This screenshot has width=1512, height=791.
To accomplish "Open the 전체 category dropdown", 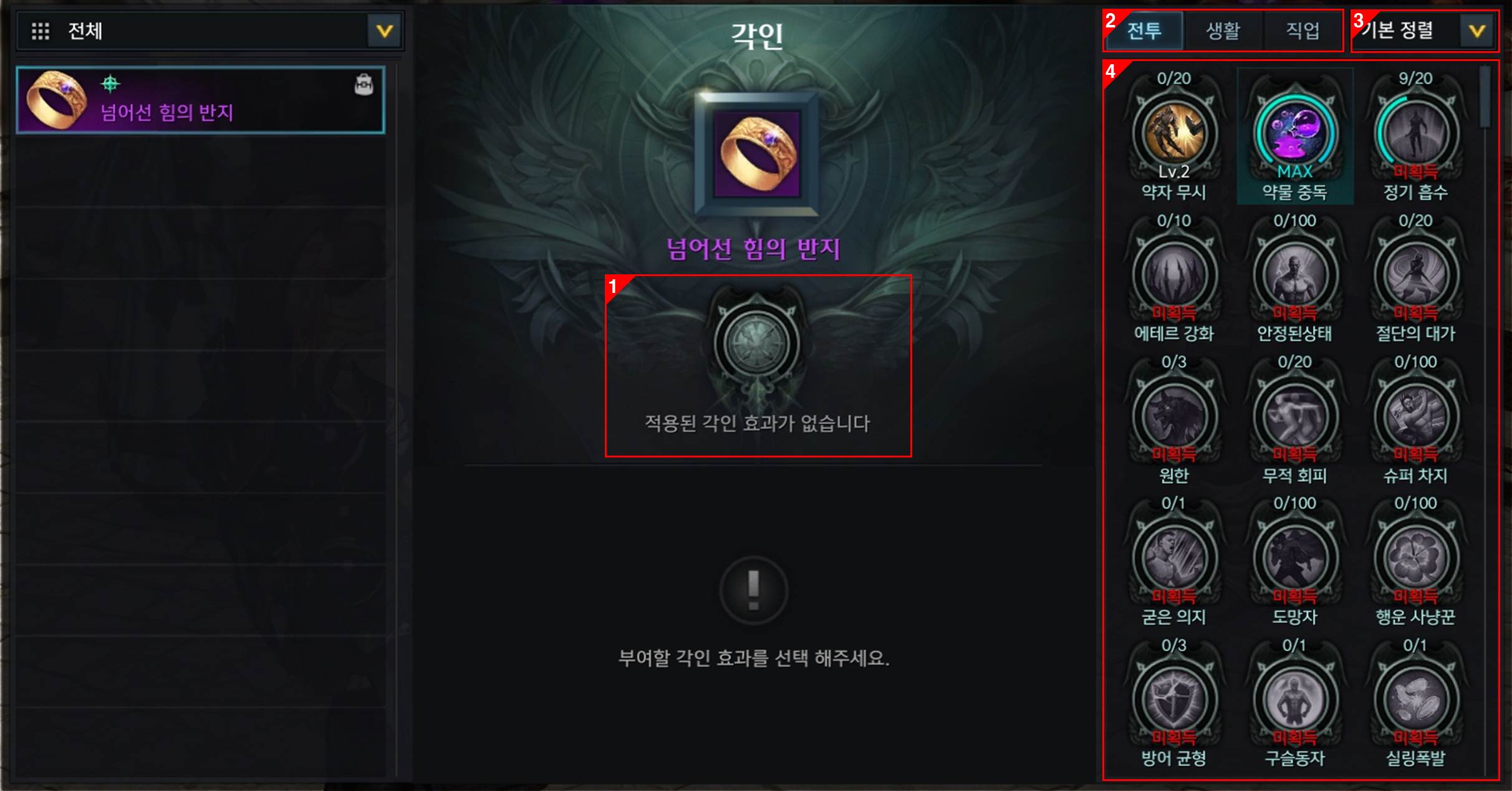I will tap(210, 31).
